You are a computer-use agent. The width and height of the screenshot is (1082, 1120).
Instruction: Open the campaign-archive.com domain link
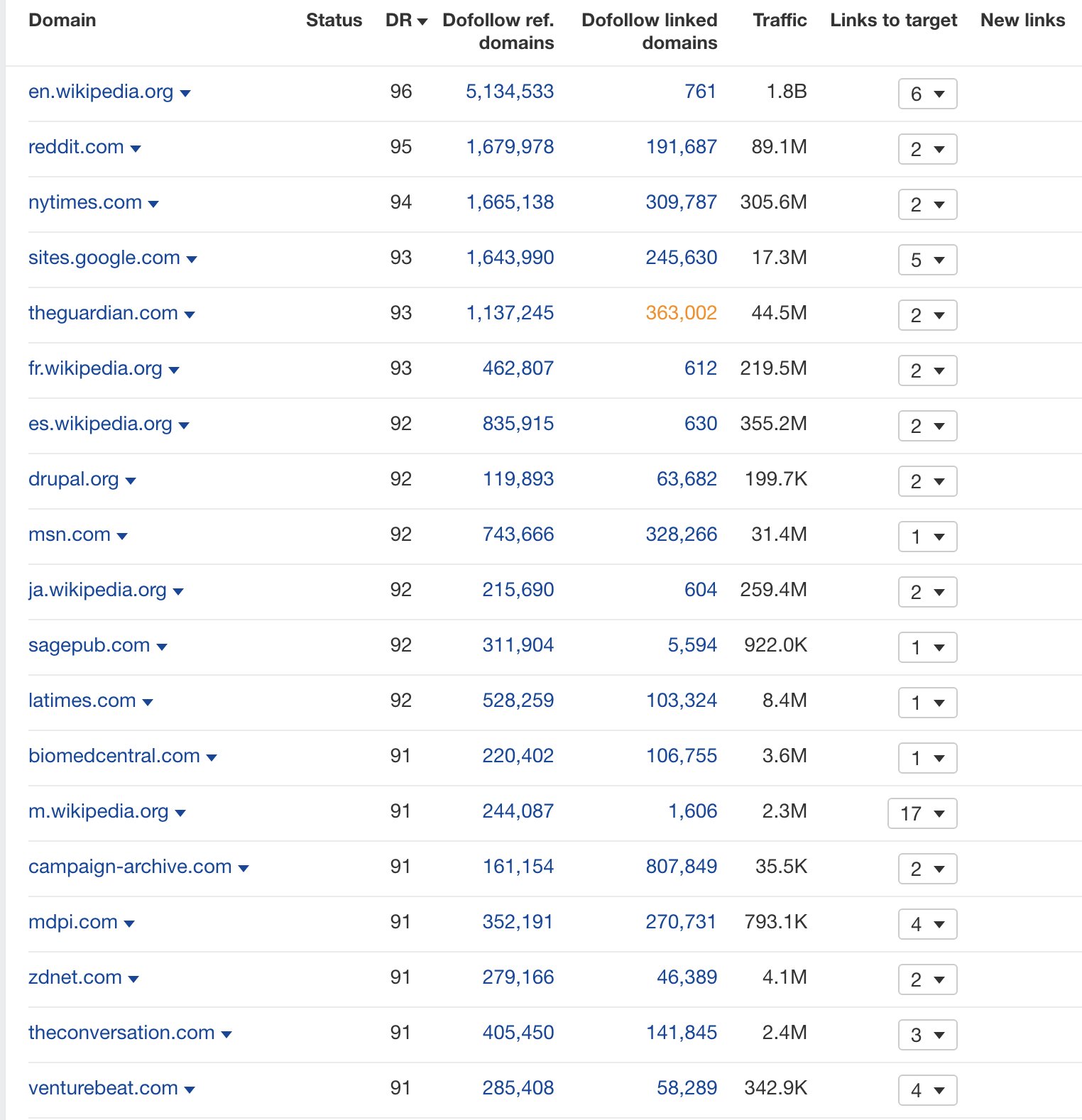pos(130,867)
